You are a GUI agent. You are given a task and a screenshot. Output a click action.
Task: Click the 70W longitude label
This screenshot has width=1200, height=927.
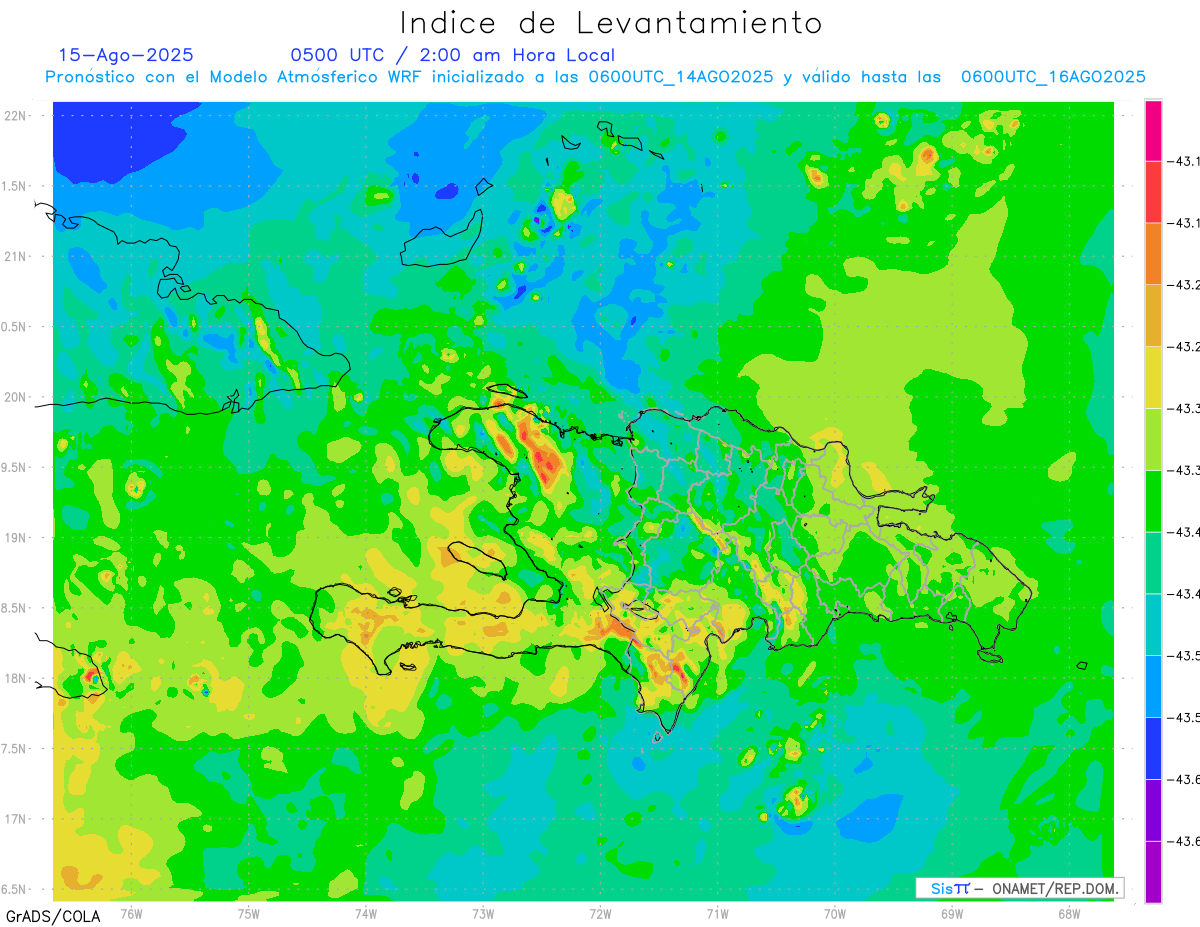point(835,914)
